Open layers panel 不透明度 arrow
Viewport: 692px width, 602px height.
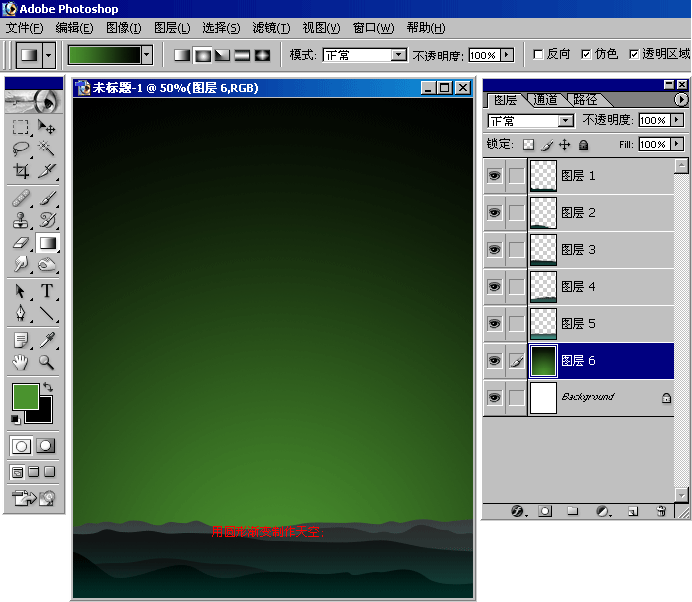coord(677,120)
